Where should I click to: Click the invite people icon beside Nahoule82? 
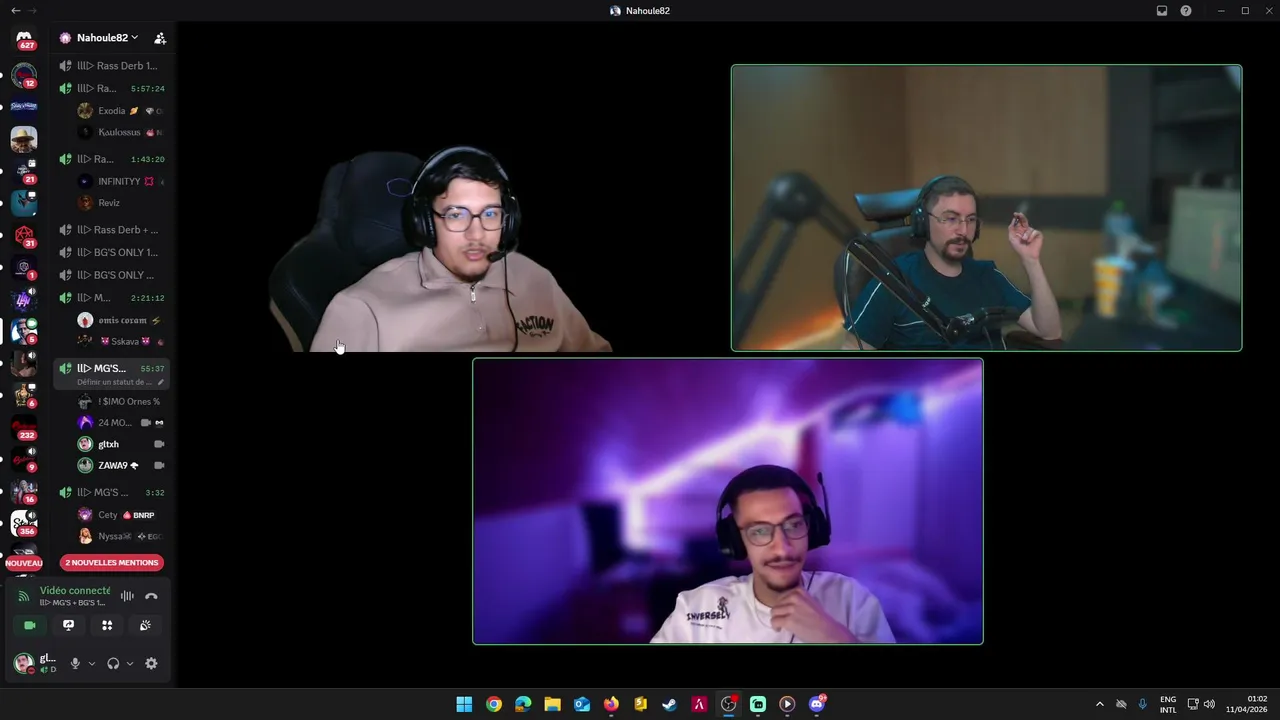coord(160,38)
